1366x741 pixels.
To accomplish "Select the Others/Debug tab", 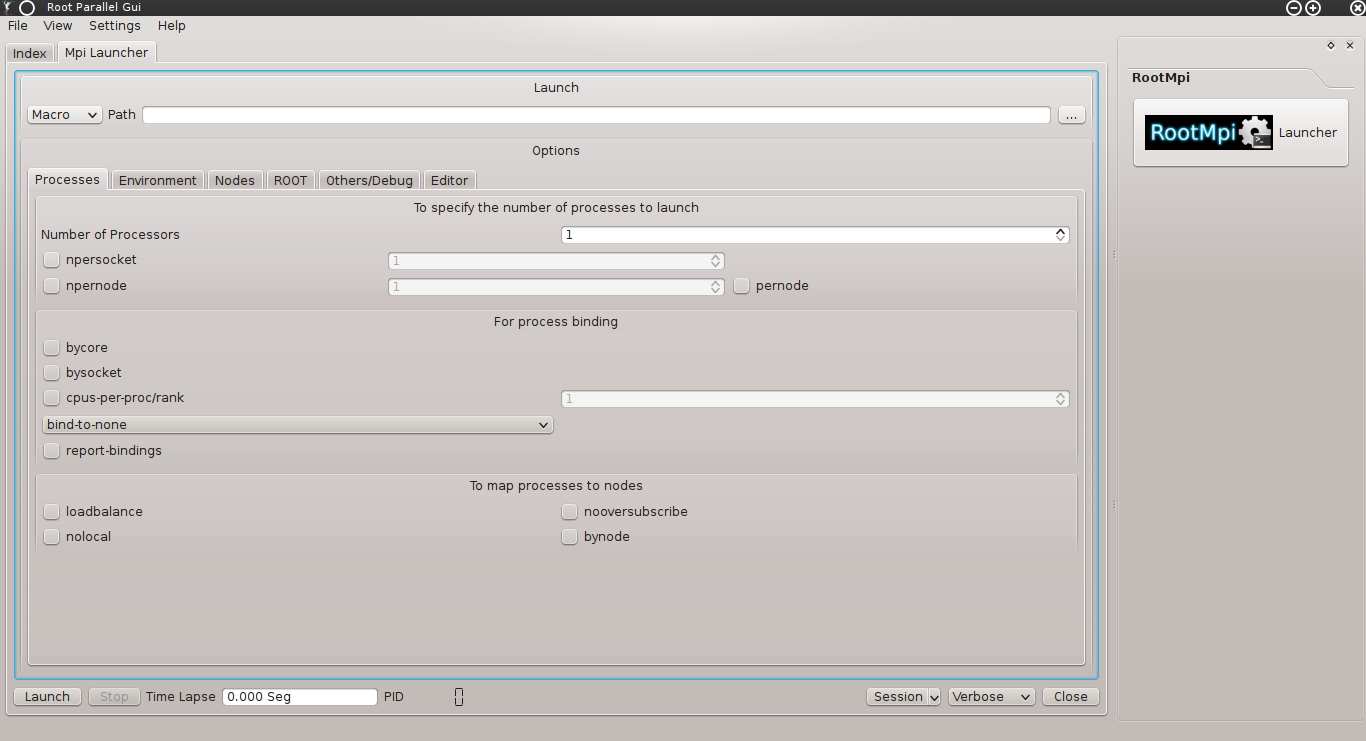I will (369, 181).
